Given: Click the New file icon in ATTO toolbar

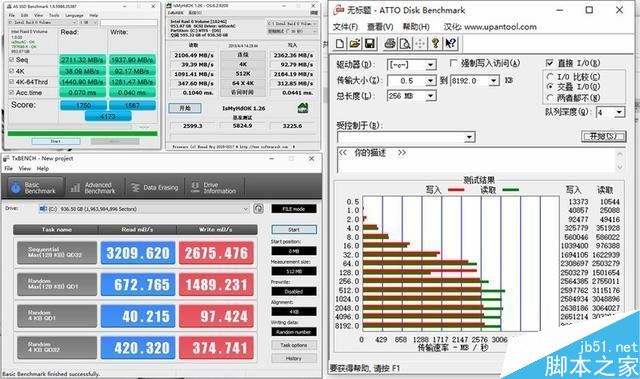Looking at the screenshot, I should pos(340,43).
